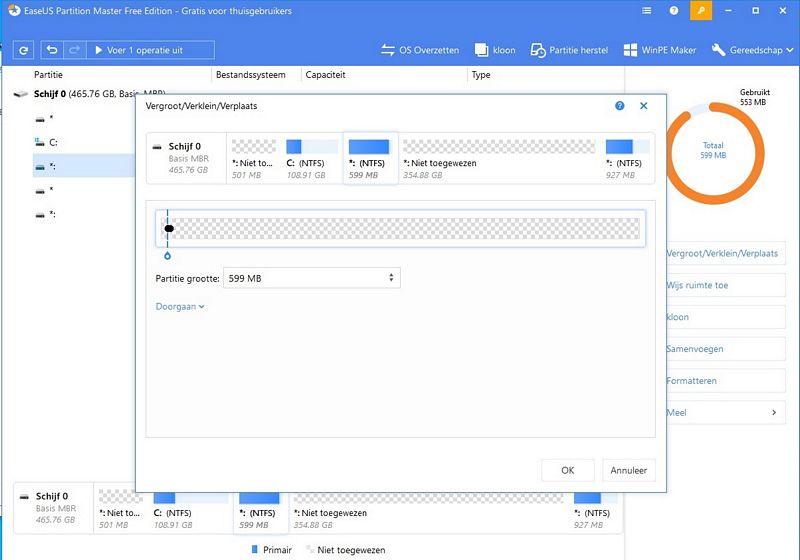Click the Primair legend entry
Screen dimensions: 800x560
[x=272, y=550]
